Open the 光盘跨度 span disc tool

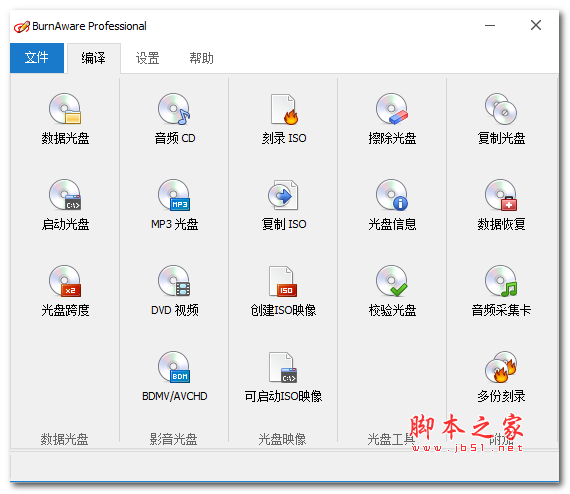point(65,291)
